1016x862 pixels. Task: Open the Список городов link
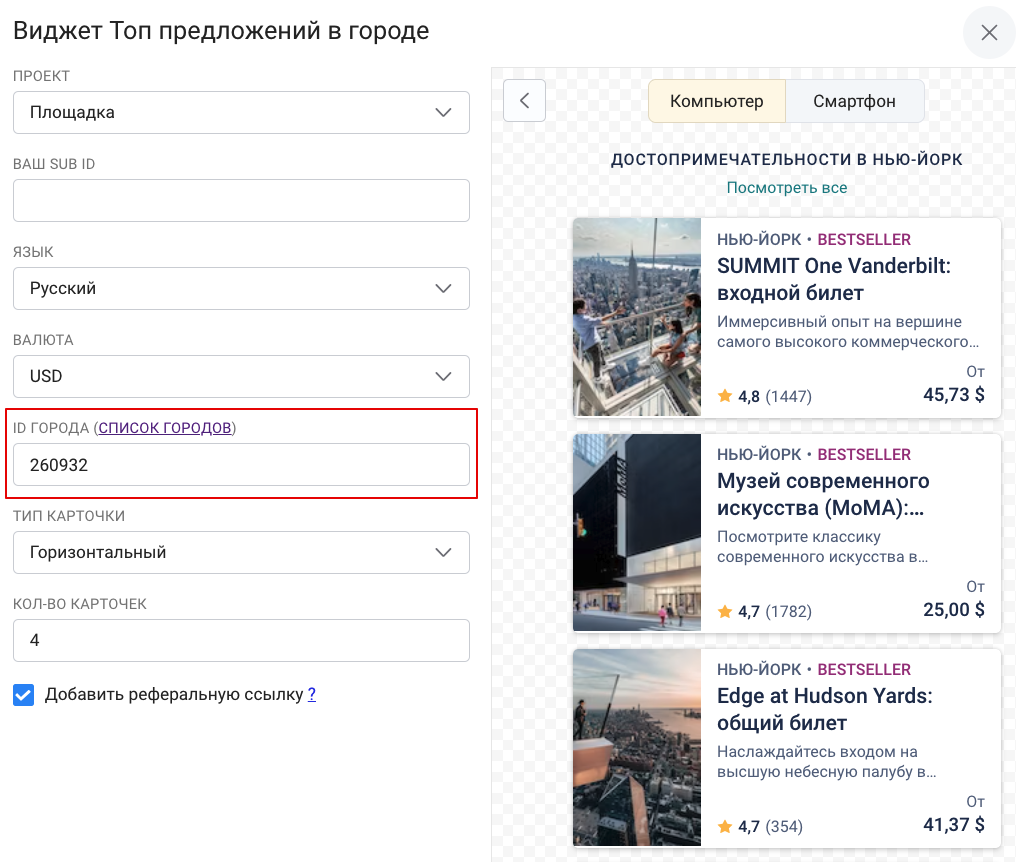coord(165,428)
